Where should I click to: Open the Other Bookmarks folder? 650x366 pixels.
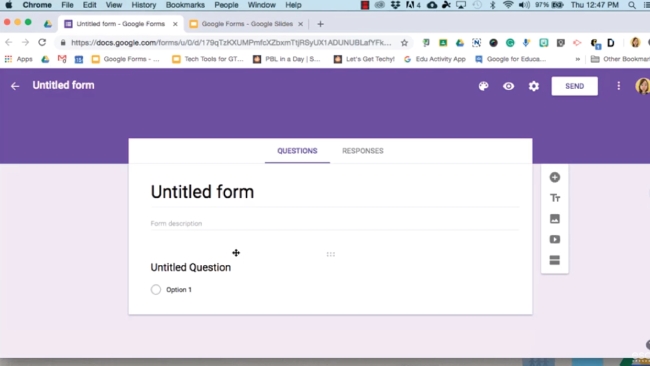[620, 59]
